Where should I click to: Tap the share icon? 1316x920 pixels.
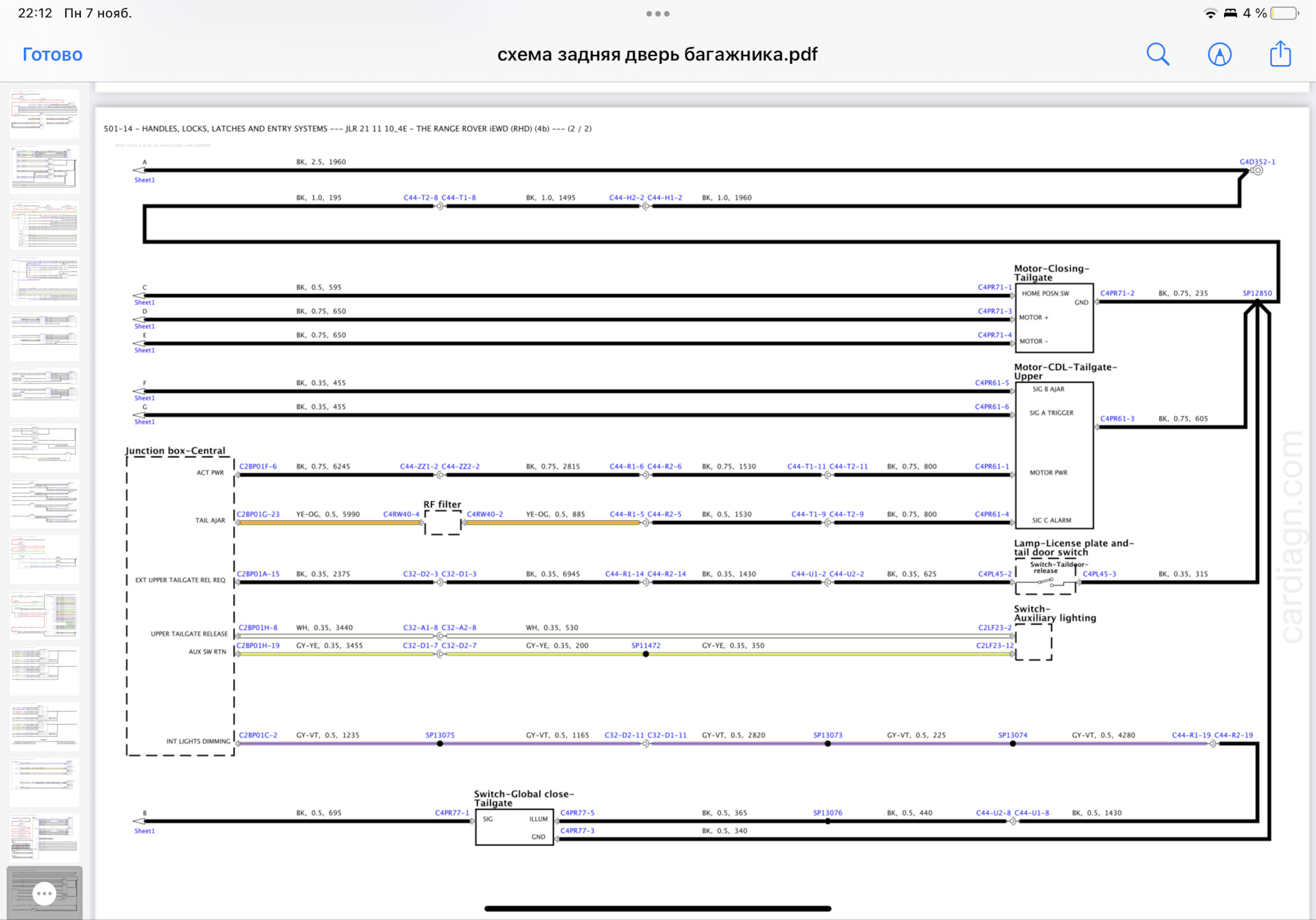1280,54
